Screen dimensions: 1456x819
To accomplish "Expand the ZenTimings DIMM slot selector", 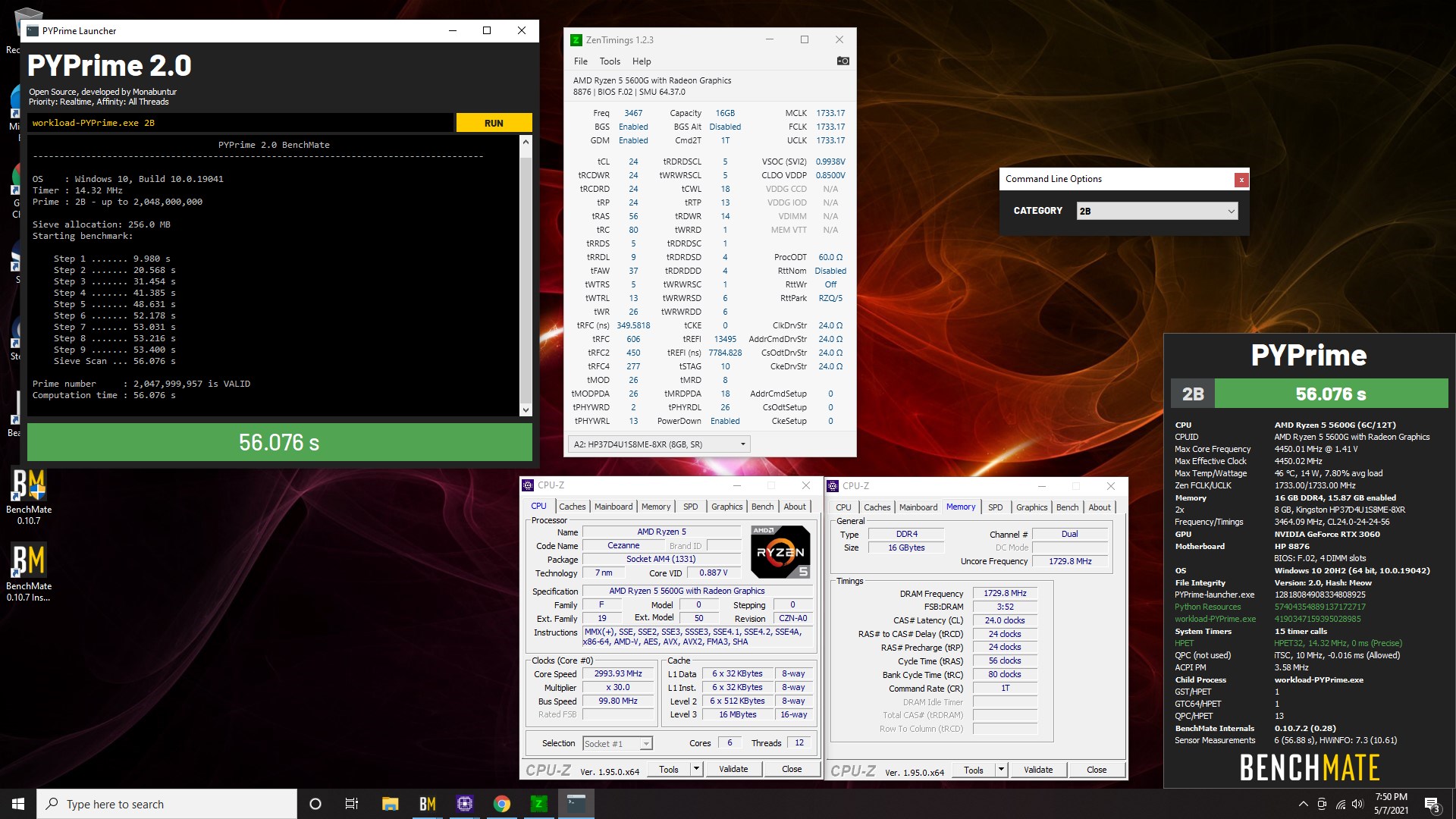I will coord(659,444).
